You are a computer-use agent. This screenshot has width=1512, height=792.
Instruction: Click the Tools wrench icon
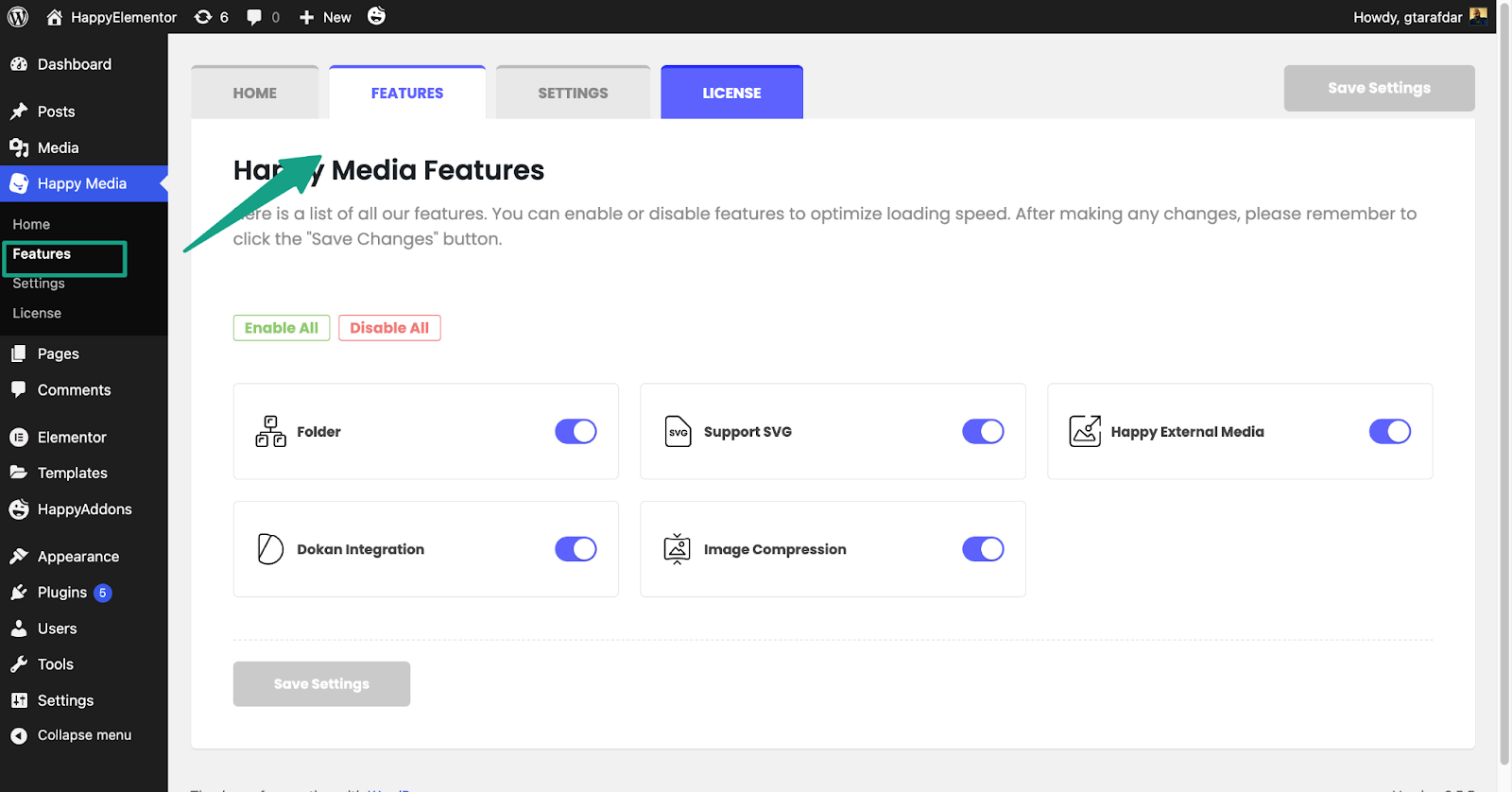coord(19,664)
